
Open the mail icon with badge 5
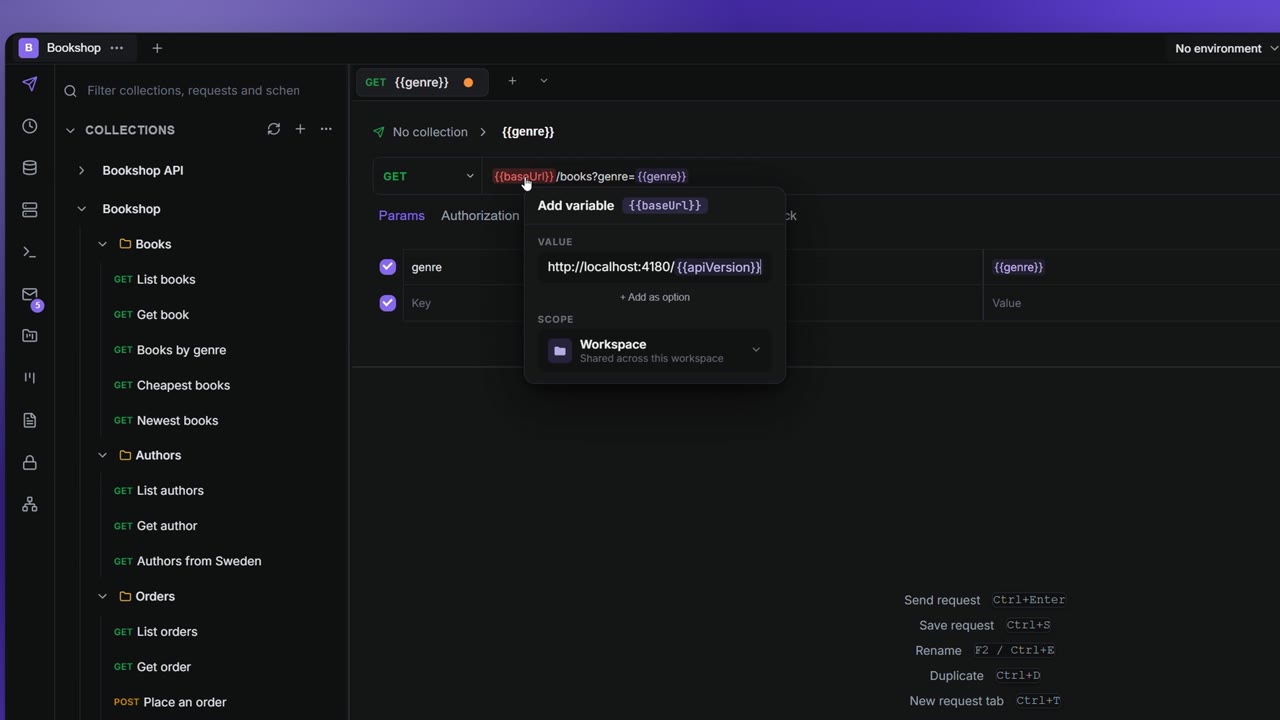click(30, 295)
